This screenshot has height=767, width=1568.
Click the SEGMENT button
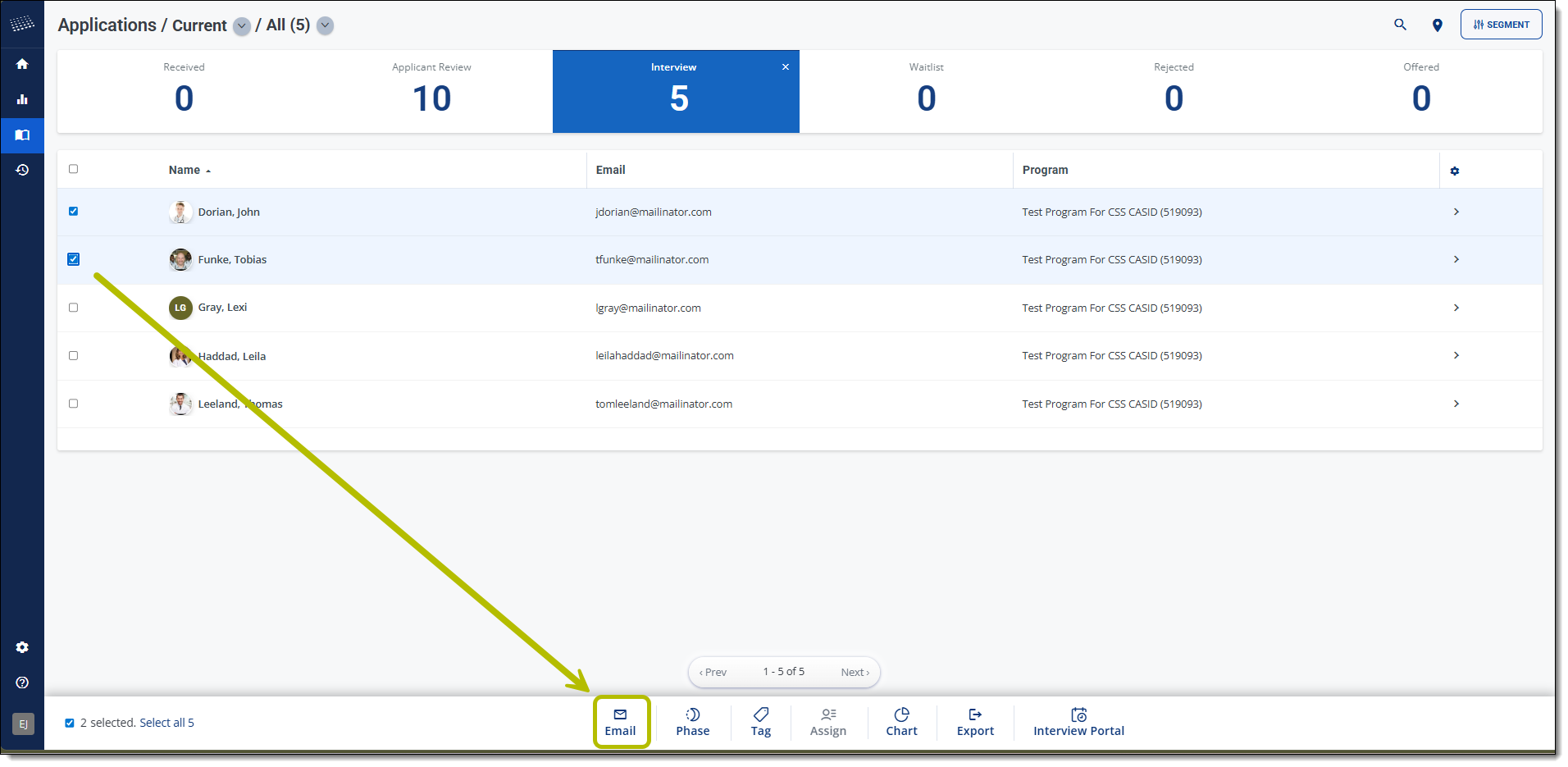coord(1500,25)
